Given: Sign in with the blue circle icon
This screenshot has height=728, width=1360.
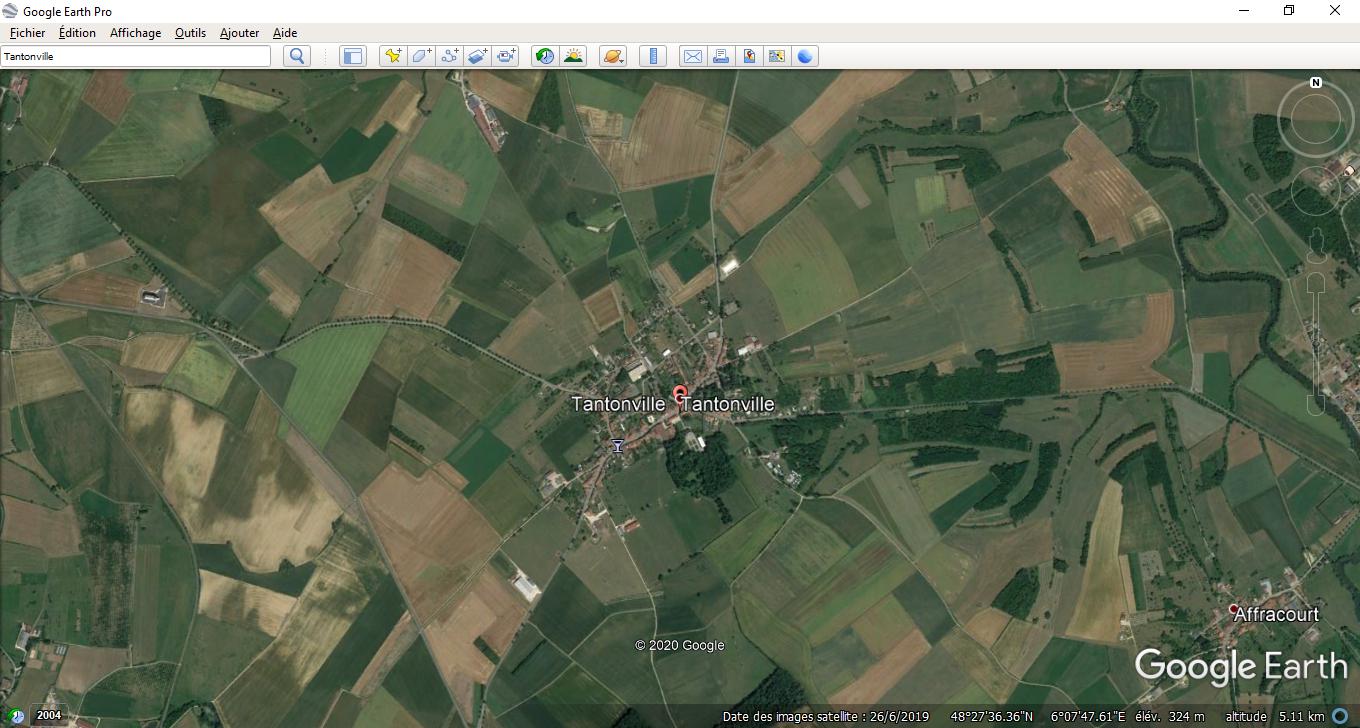Looking at the screenshot, I should [805, 56].
